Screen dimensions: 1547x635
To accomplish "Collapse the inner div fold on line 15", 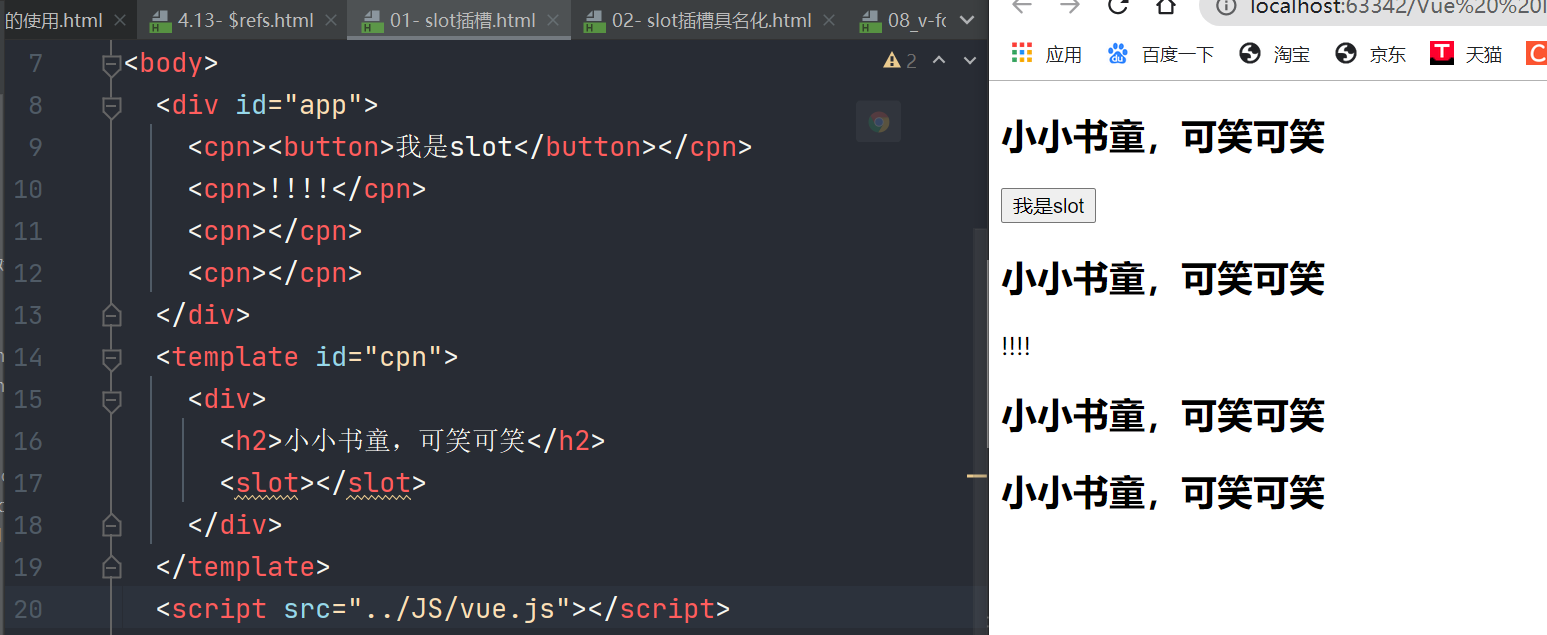I will pyautogui.click(x=112, y=399).
